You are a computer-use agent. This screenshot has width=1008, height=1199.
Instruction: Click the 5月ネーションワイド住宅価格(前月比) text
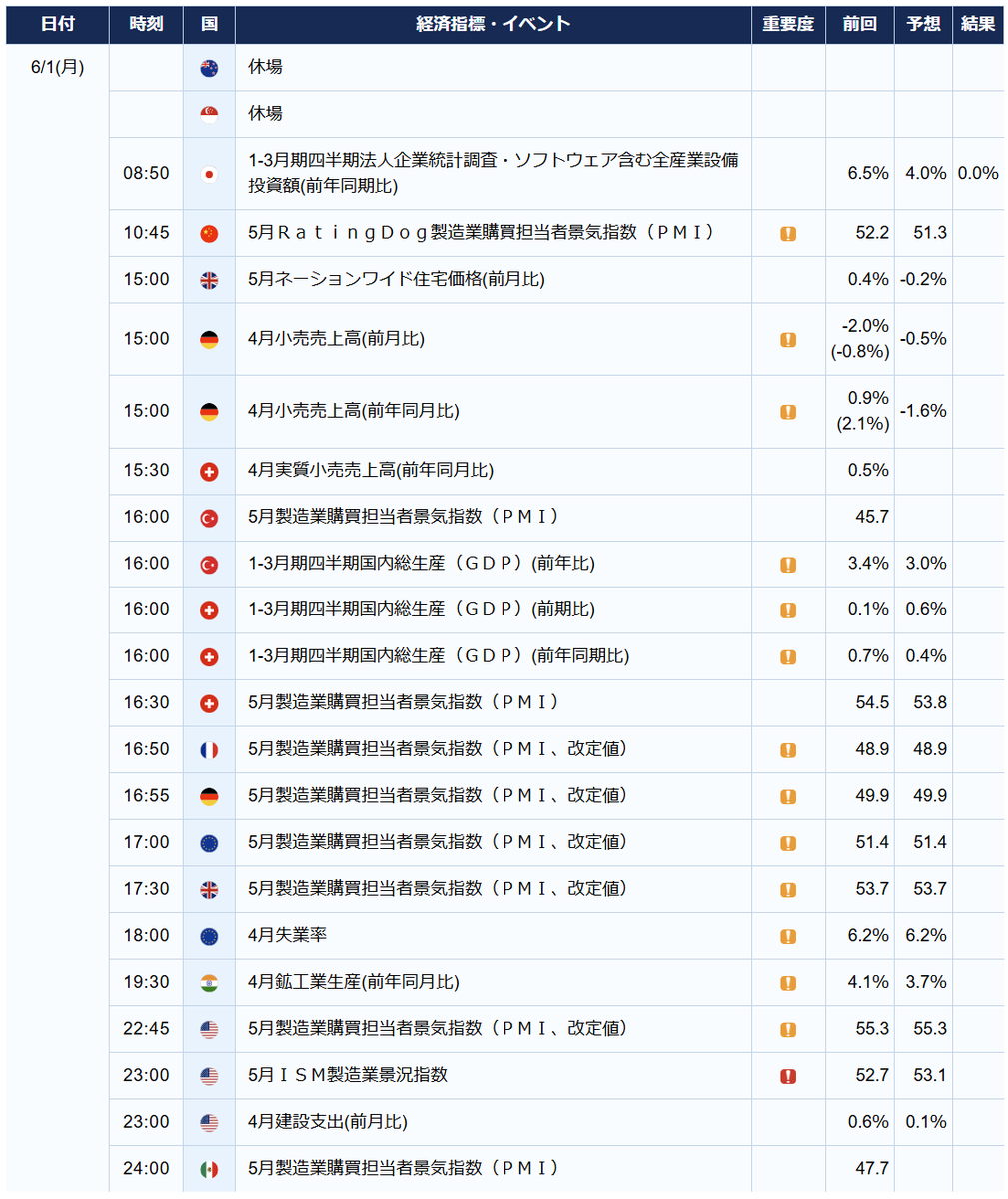[x=397, y=280]
